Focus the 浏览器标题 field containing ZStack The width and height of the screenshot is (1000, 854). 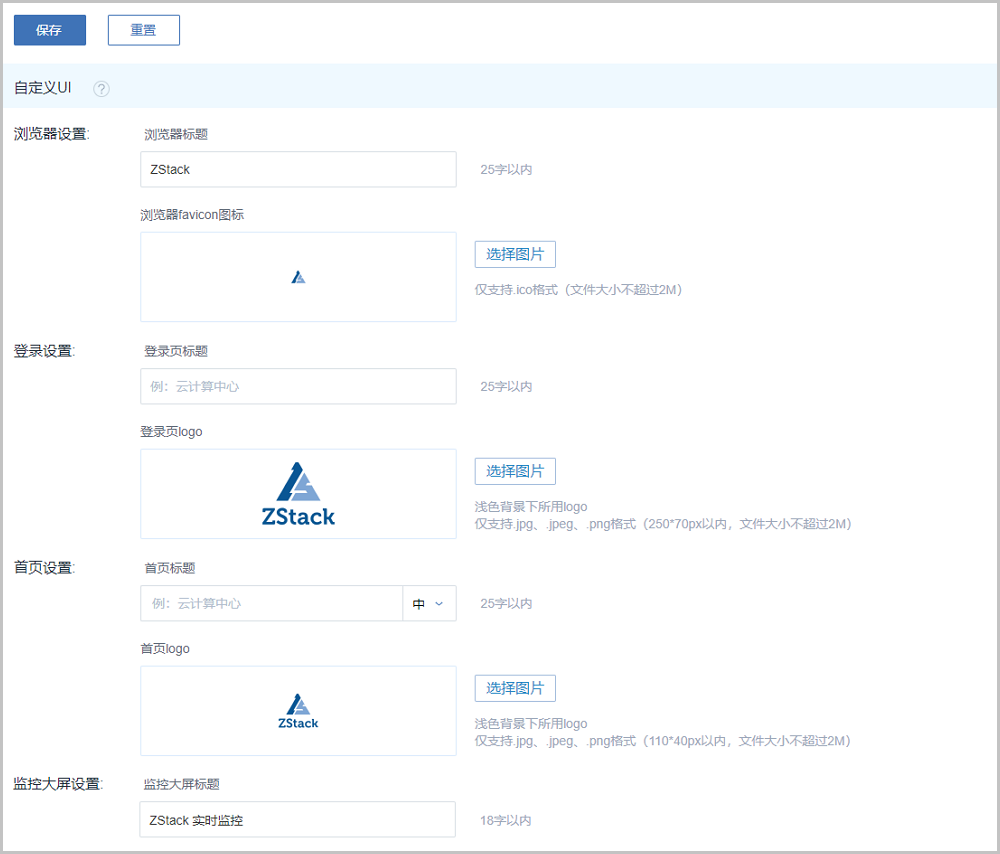[x=298, y=169]
